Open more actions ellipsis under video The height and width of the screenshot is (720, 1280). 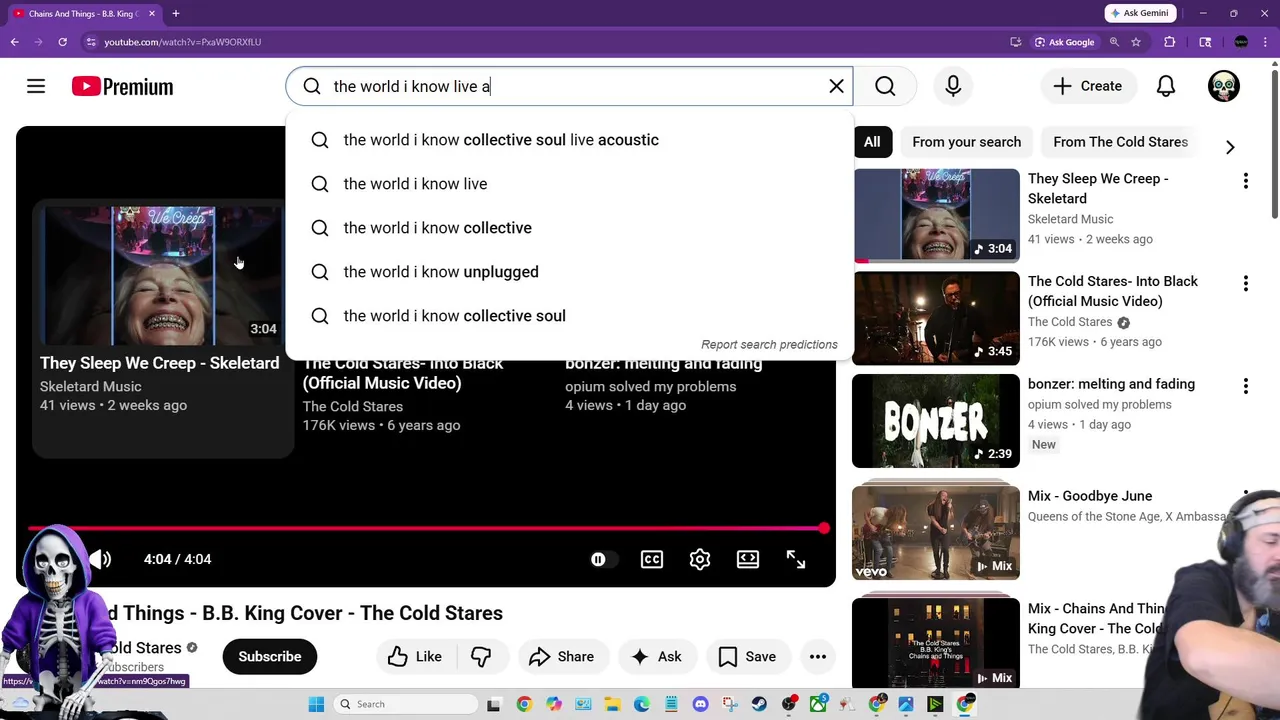tap(818, 657)
